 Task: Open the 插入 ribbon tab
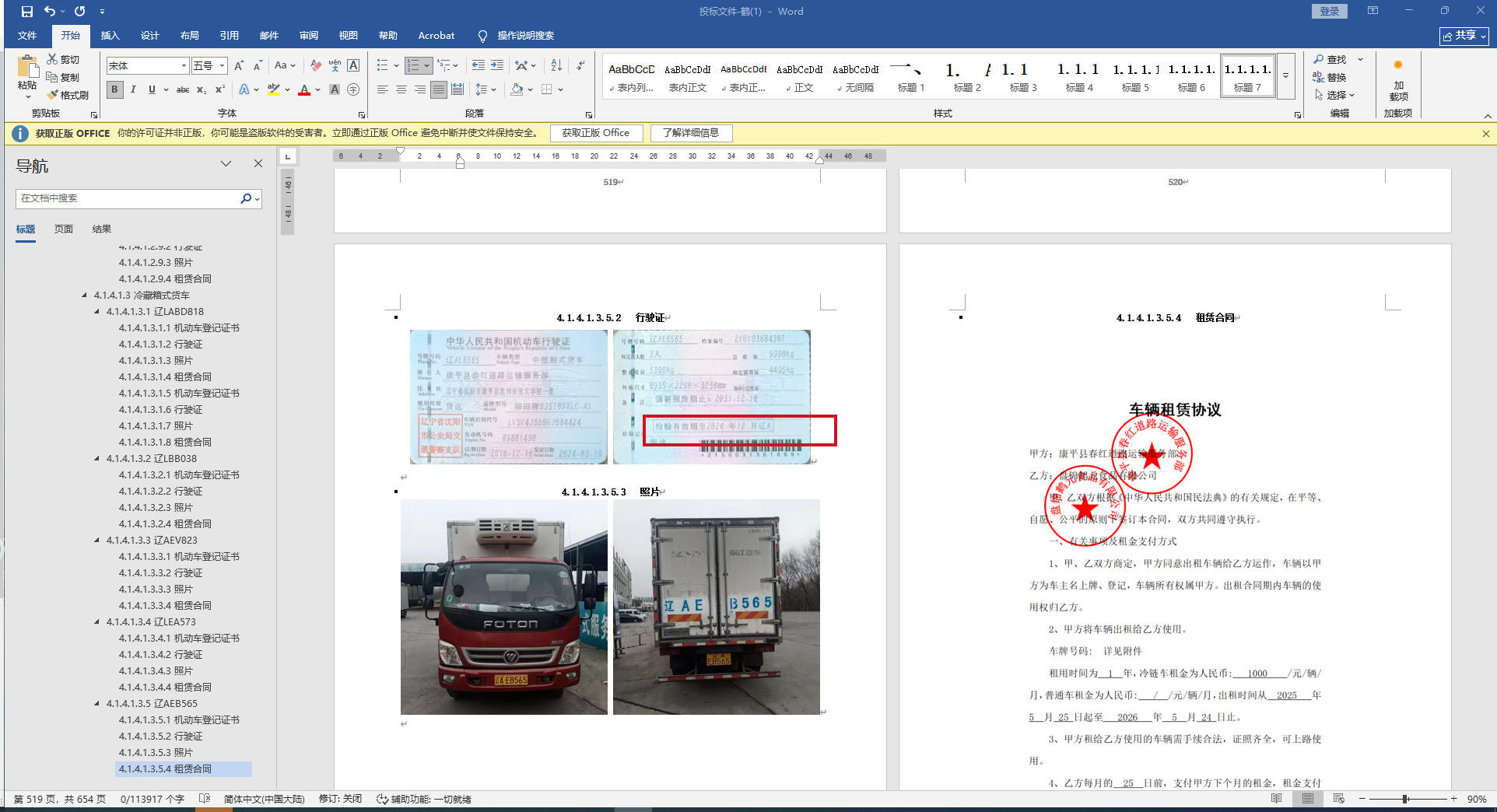click(110, 36)
